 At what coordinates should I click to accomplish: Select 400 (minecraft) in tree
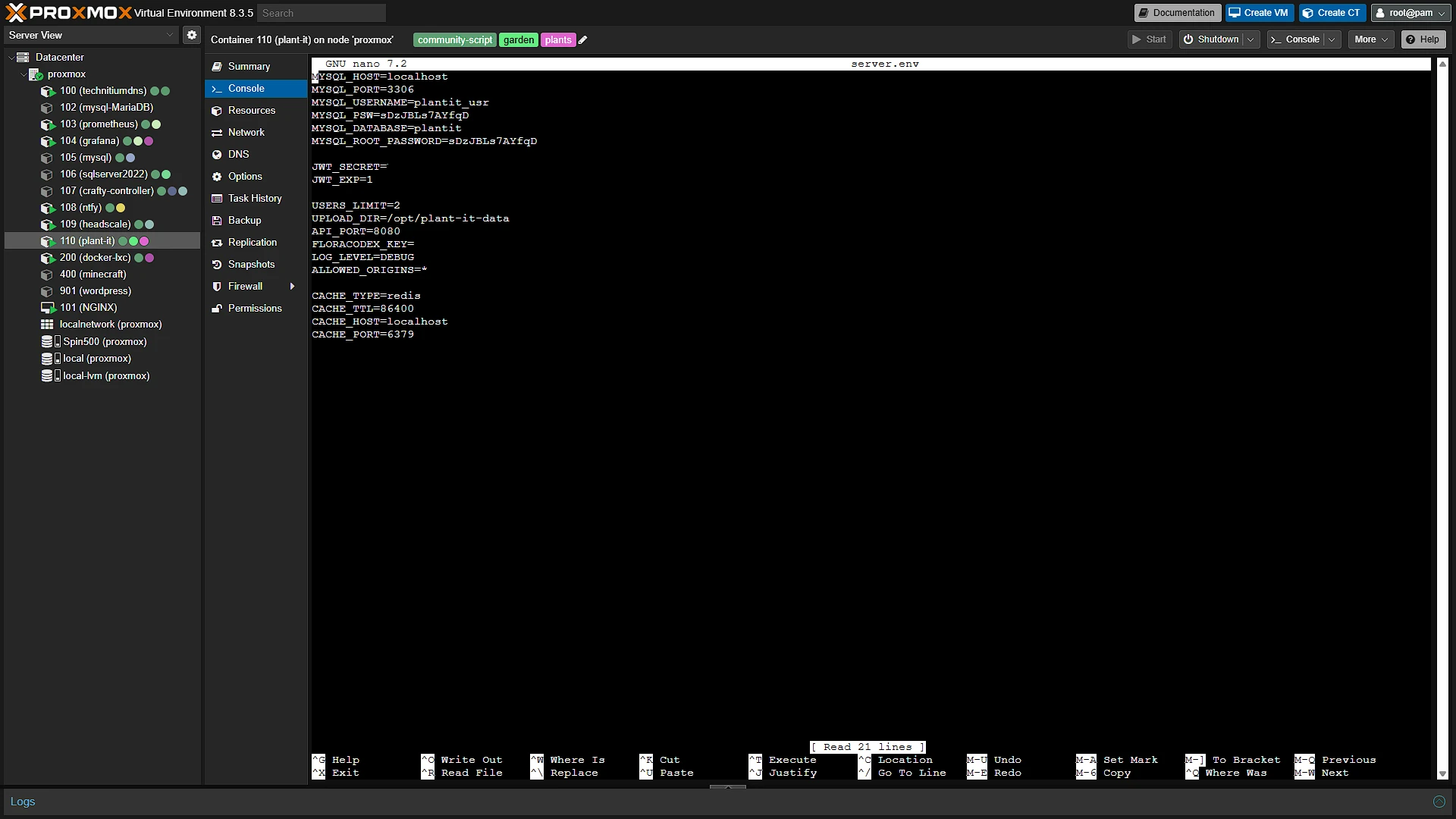(x=102, y=275)
